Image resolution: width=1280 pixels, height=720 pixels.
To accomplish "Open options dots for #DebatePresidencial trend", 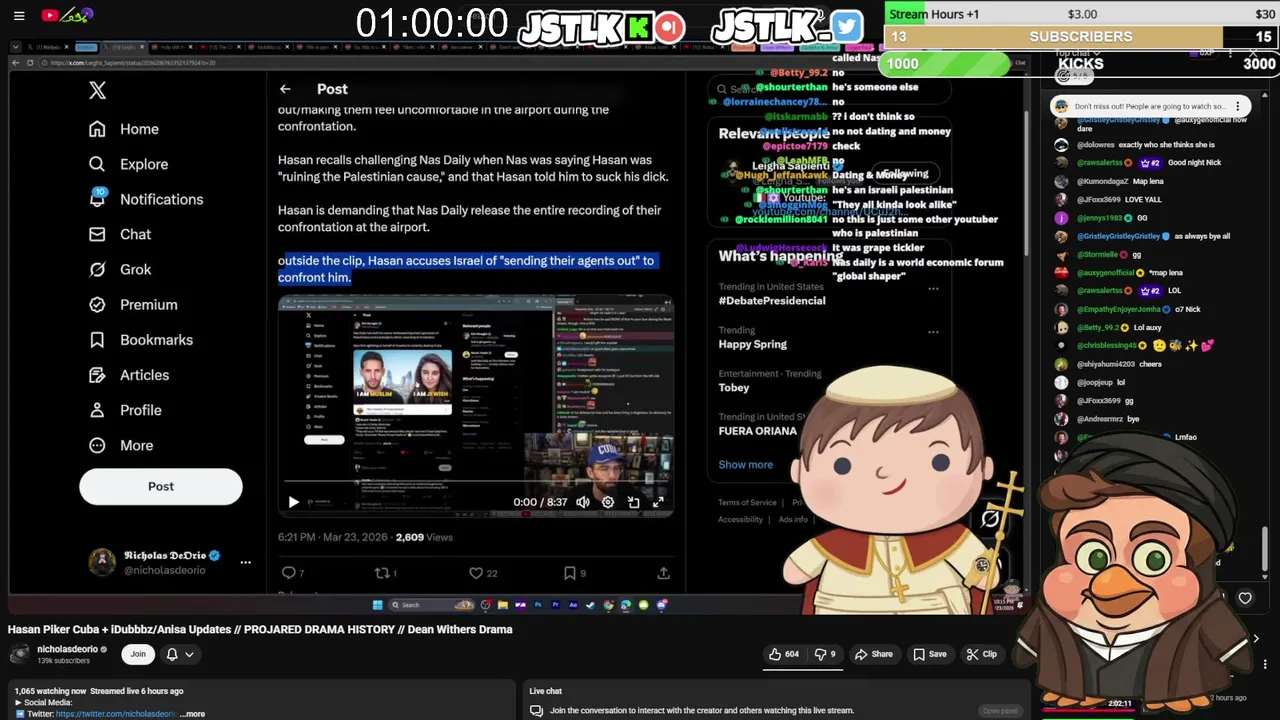I will (x=933, y=289).
